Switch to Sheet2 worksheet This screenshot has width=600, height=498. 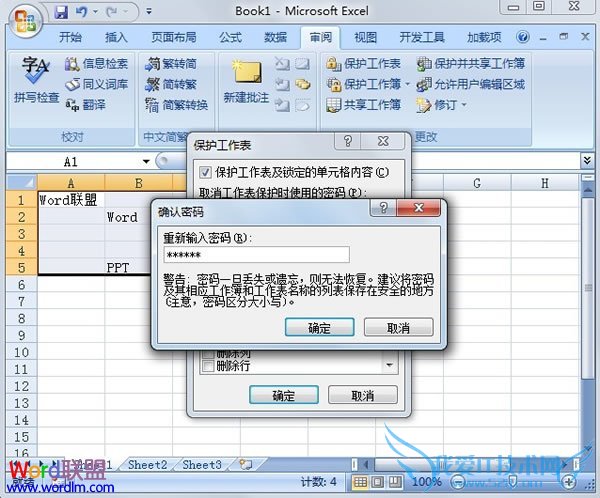coord(147,465)
